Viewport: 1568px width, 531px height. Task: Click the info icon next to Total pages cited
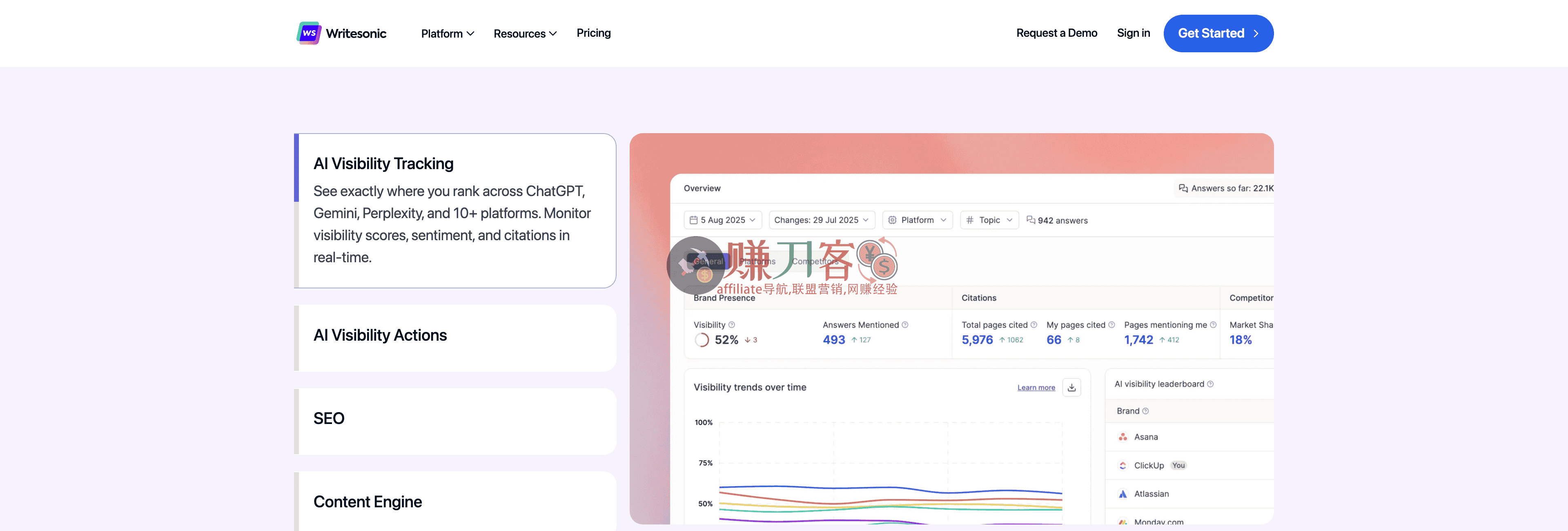[x=1033, y=325]
